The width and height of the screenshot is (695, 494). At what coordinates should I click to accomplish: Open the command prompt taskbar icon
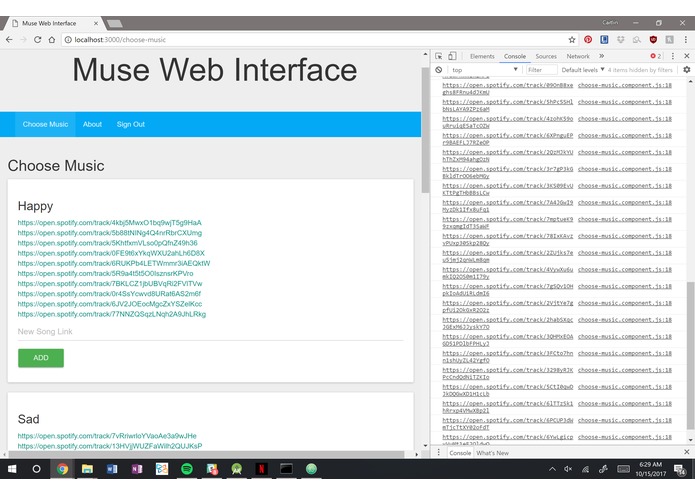pos(286,469)
